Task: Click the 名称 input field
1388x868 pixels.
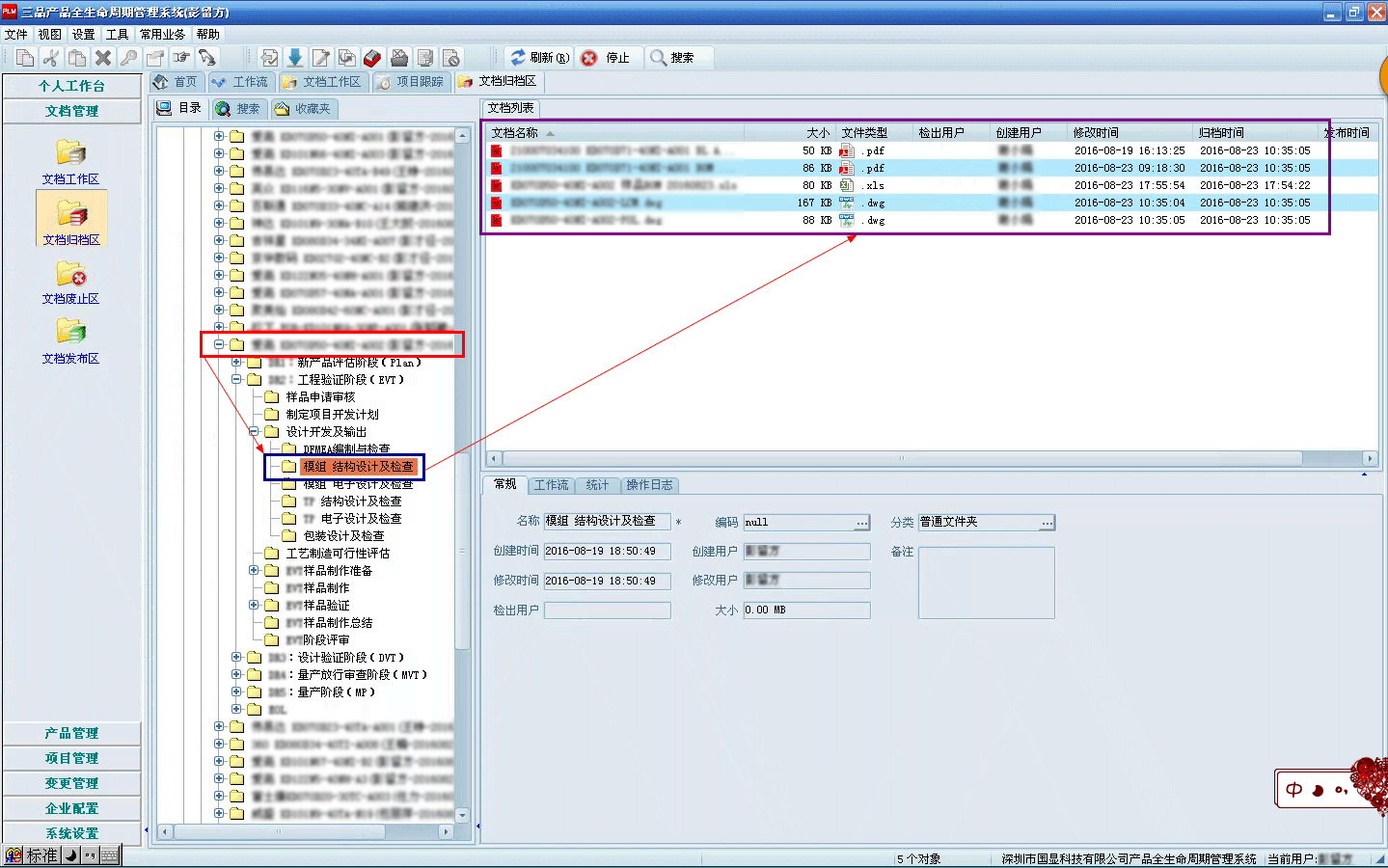Action: (x=607, y=522)
